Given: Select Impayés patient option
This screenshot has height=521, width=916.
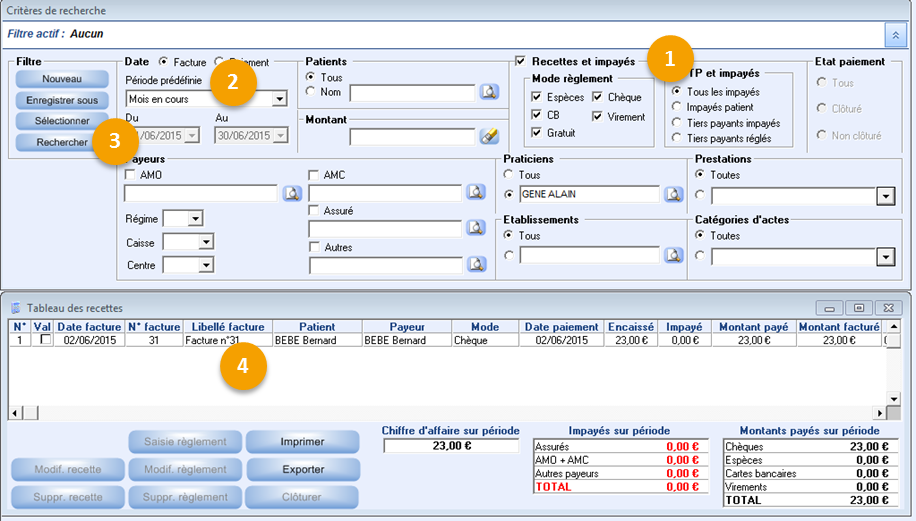Looking at the screenshot, I should 676,106.
